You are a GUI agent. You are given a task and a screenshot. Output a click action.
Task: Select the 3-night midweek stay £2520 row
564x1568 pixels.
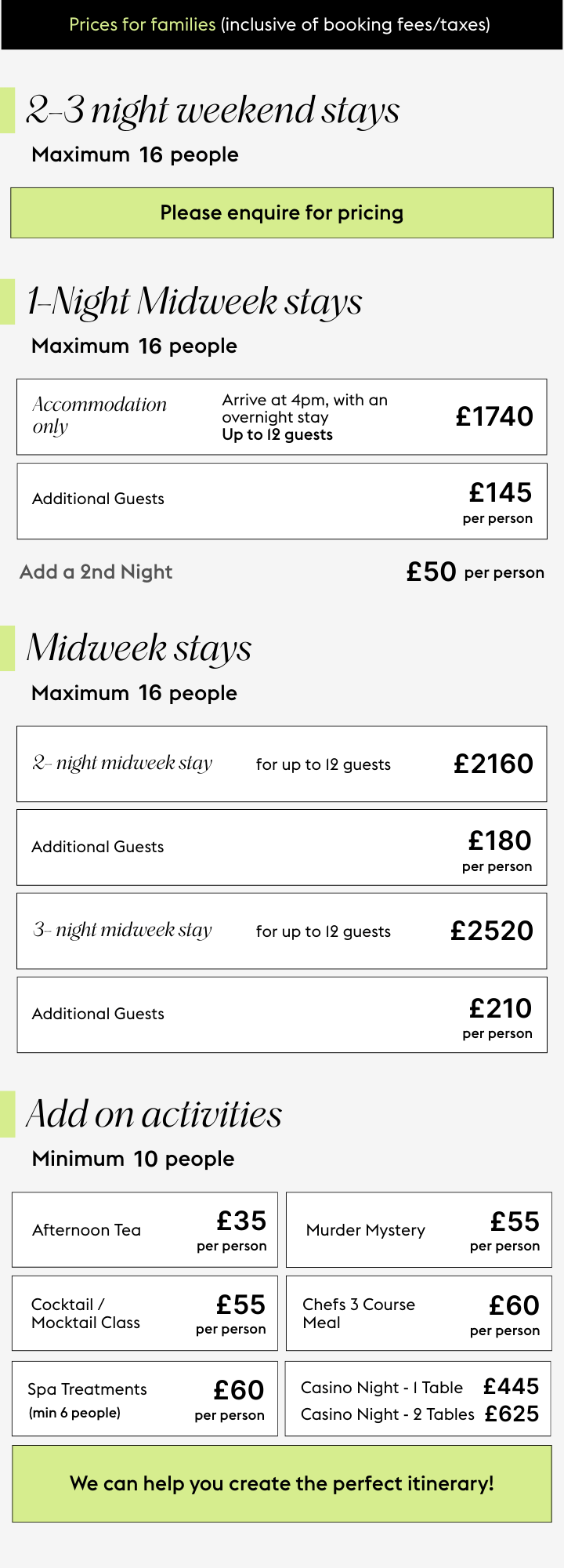point(282,931)
